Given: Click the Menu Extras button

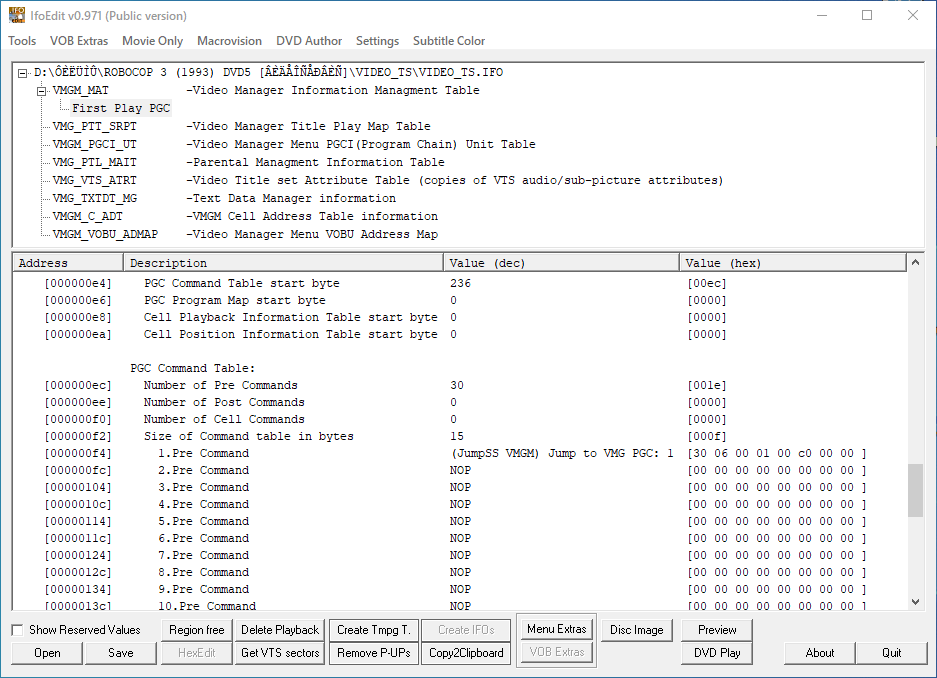Looking at the screenshot, I should [556, 629].
